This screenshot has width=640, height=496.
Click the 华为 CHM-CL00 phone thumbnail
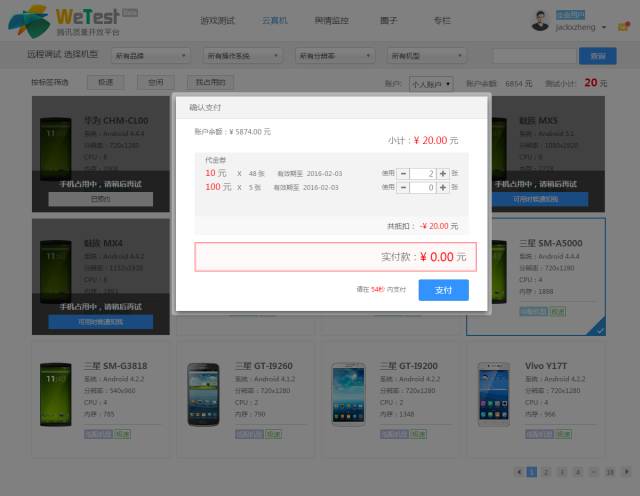point(56,148)
